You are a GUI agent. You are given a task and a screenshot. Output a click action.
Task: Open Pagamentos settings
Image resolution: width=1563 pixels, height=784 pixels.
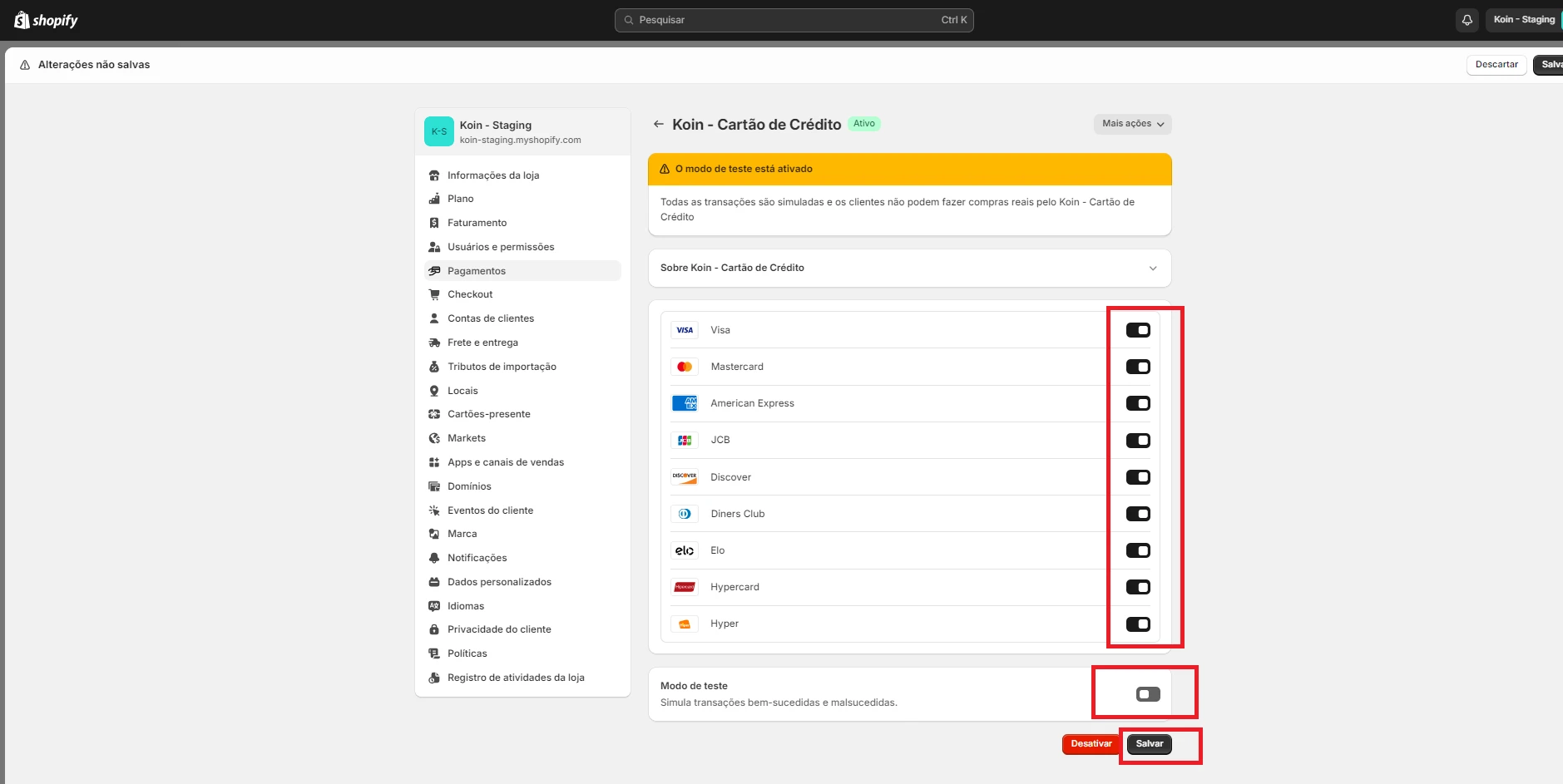click(522, 271)
